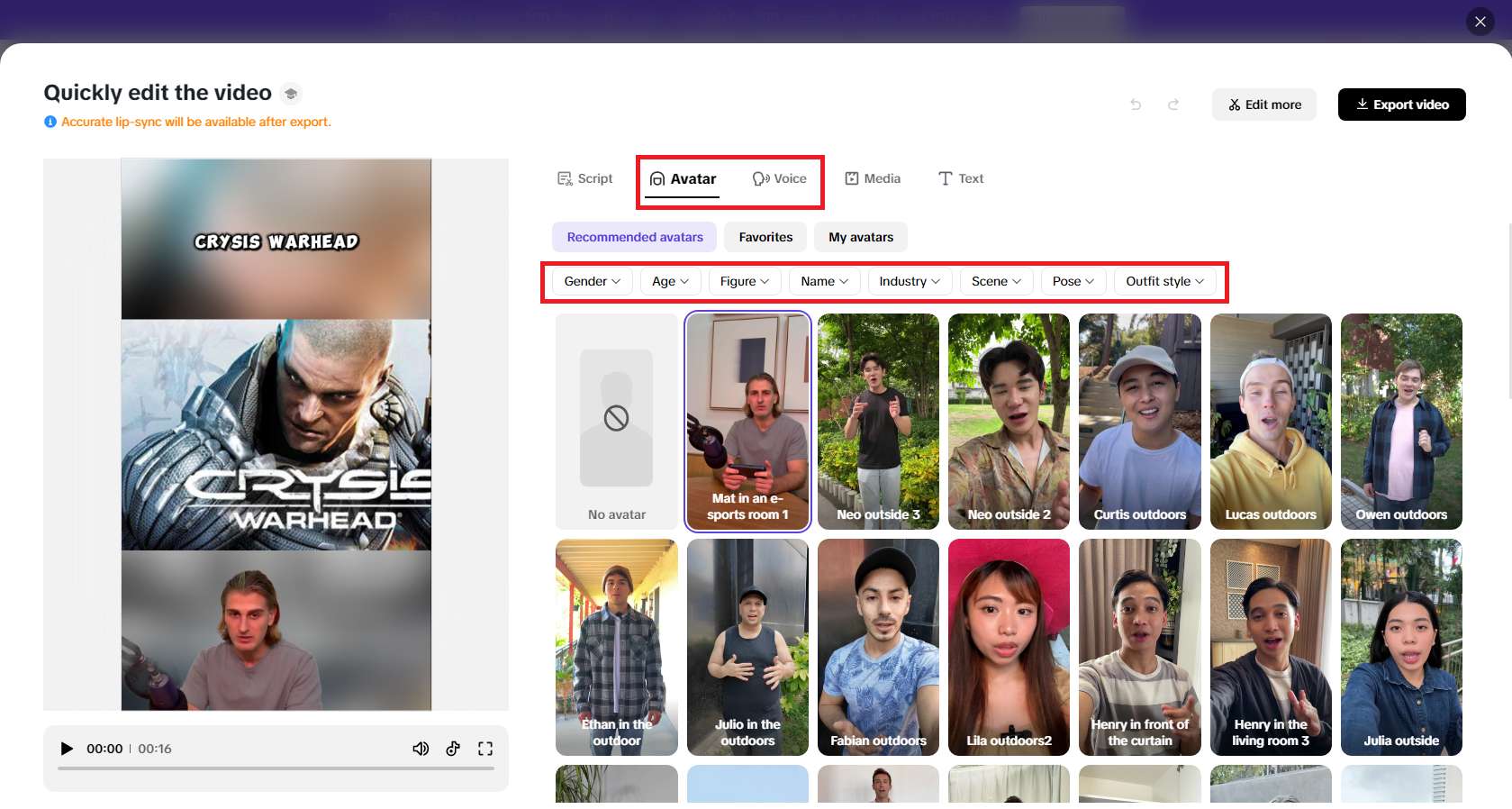The height and width of the screenshot is (809, 1512).
Task: Switch to My avatars filter
Action: point(861,237)
